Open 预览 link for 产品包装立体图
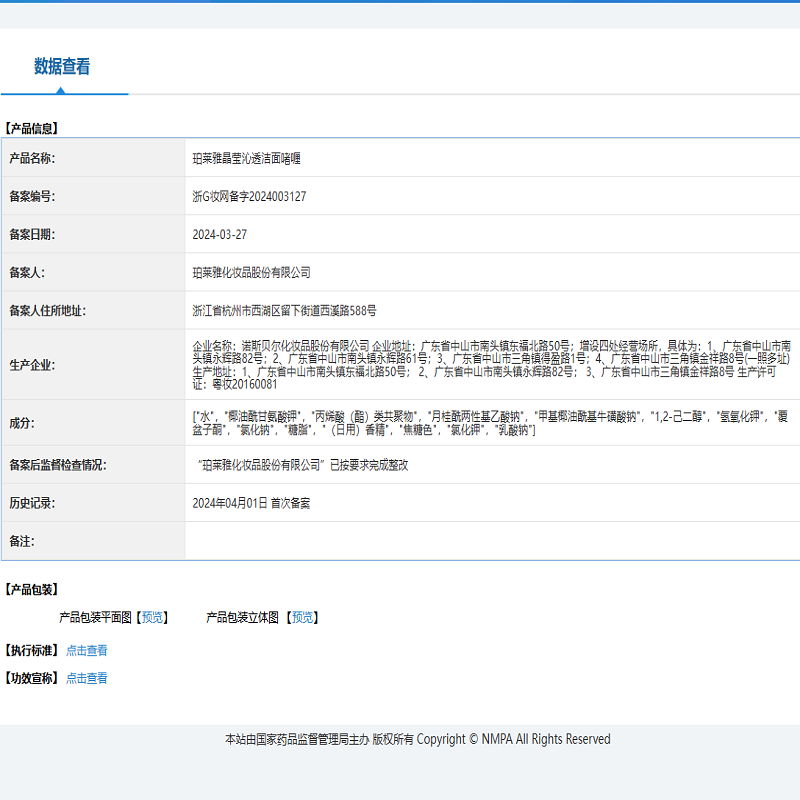This screenshot has height=800, width=800. point(303,618)
